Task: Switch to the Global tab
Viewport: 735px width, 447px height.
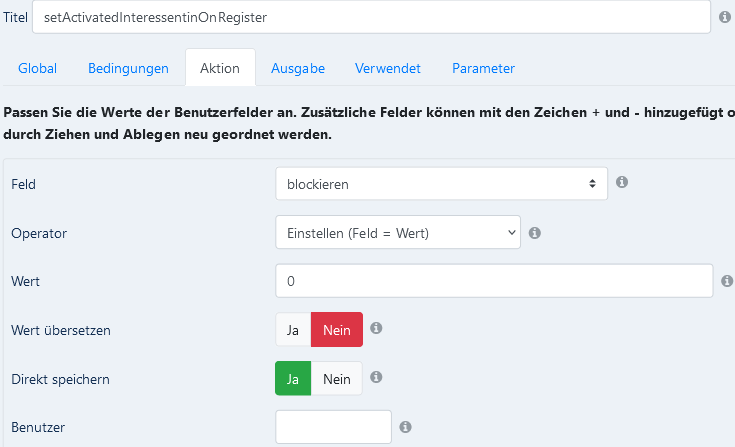Action: click(x=38, y=68)
